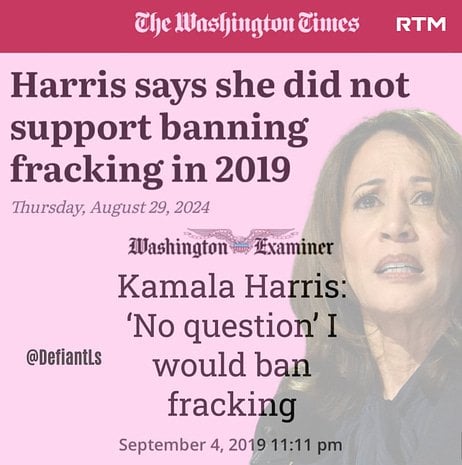This screenshot has height=465, width=462.
Task: Click the "support banning" headline line
Action: coord(159,128)
